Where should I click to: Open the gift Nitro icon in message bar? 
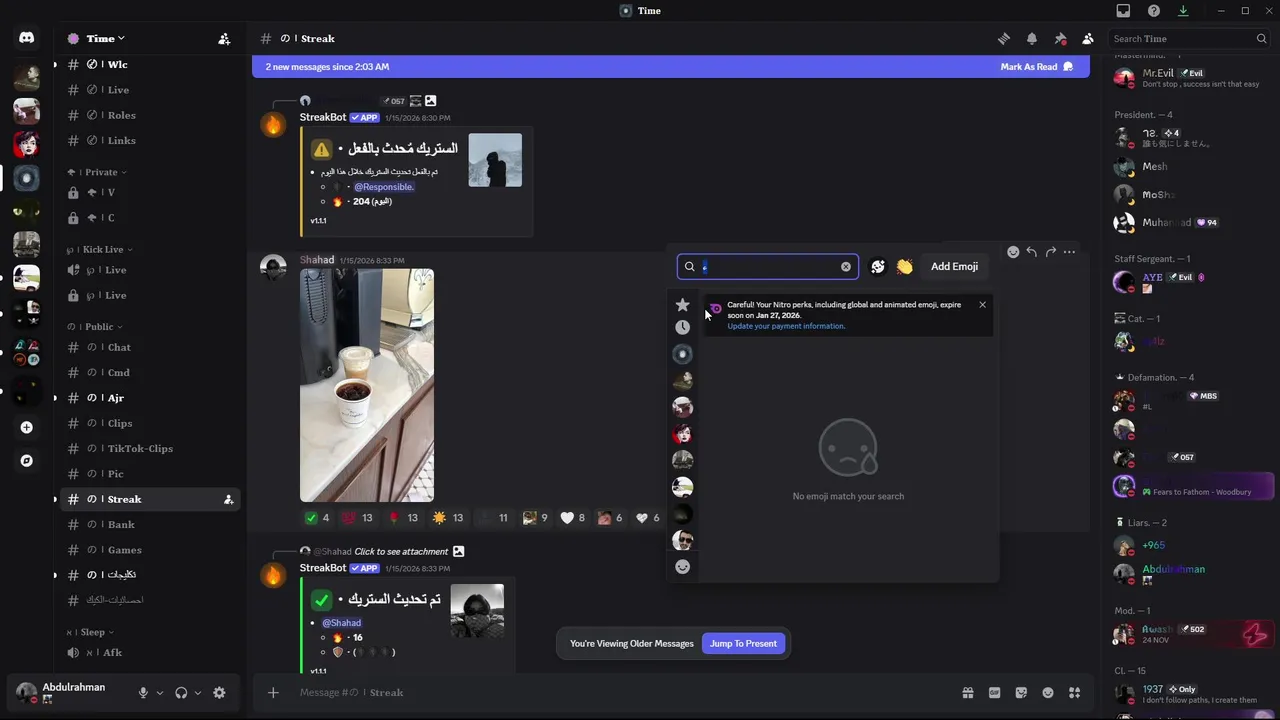[x=968, y=693]
